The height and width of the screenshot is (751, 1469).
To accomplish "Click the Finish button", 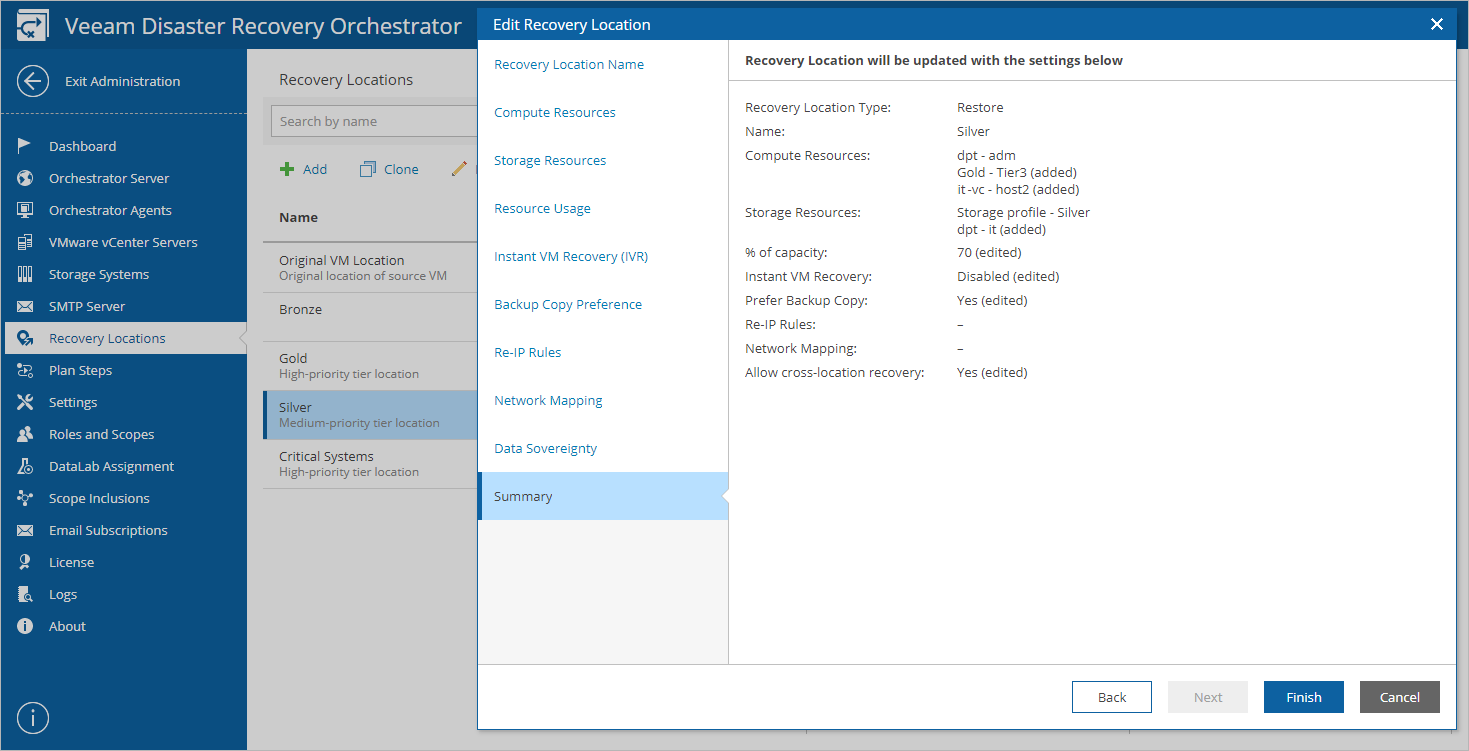I will pos(1304,697).
